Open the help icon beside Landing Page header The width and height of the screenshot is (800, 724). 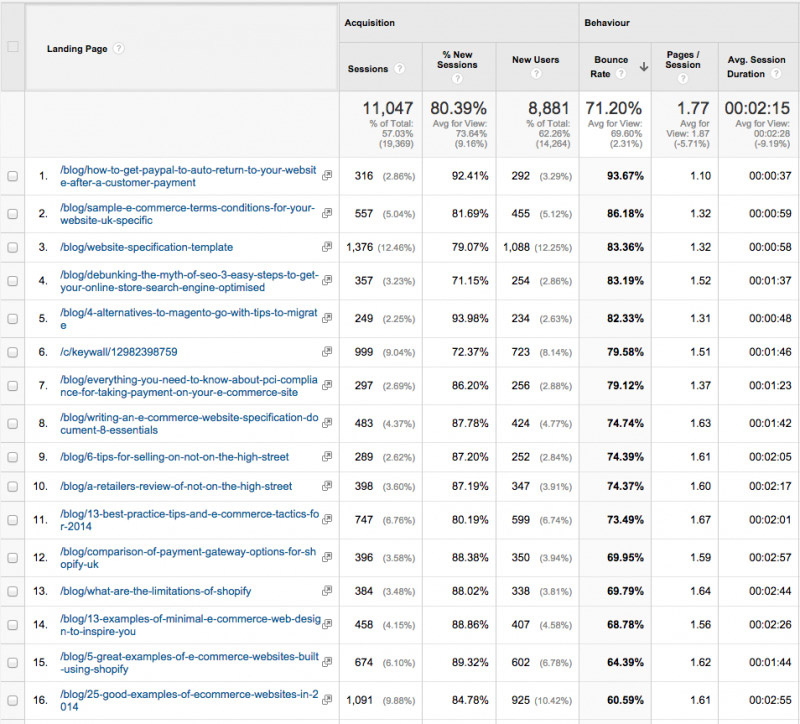[x=118, y=48]
